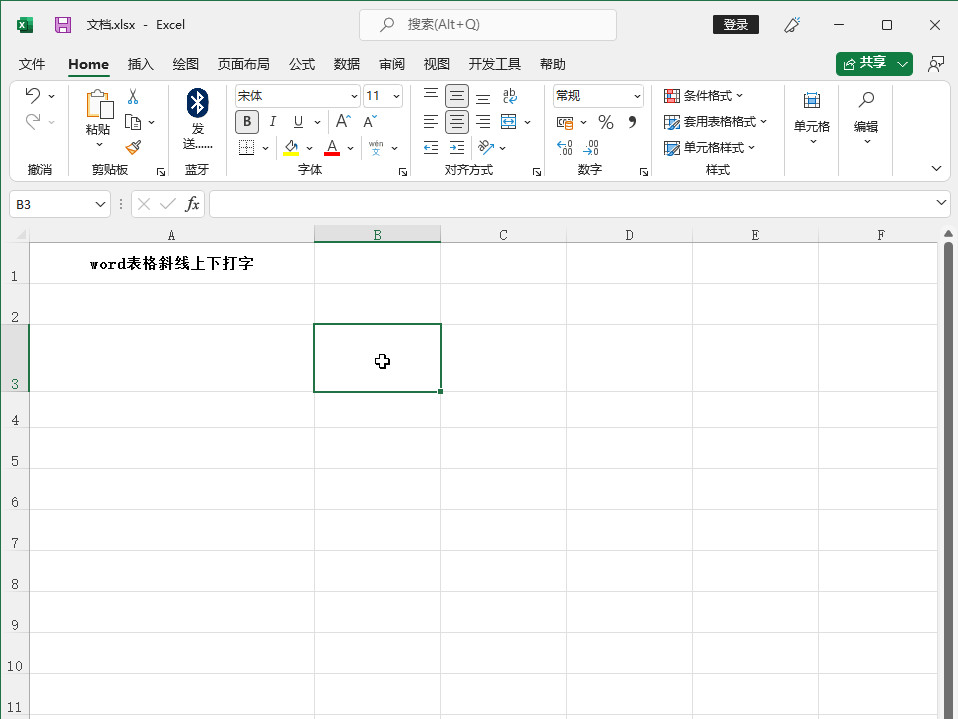Expand the formula bar
The height and width of the screenshot is (719, 958).
pyautogui.click(x=941, y=202)
